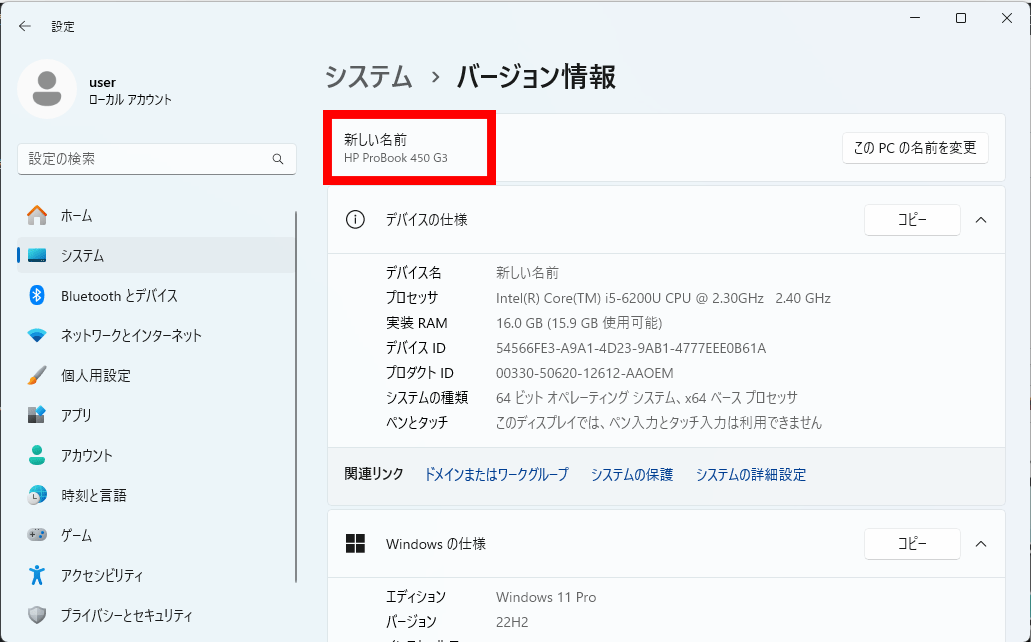This screenshot has height=642, width=1031.
Task: Collapse the デバイスの仕様 section
Action: tap(981, 220)
